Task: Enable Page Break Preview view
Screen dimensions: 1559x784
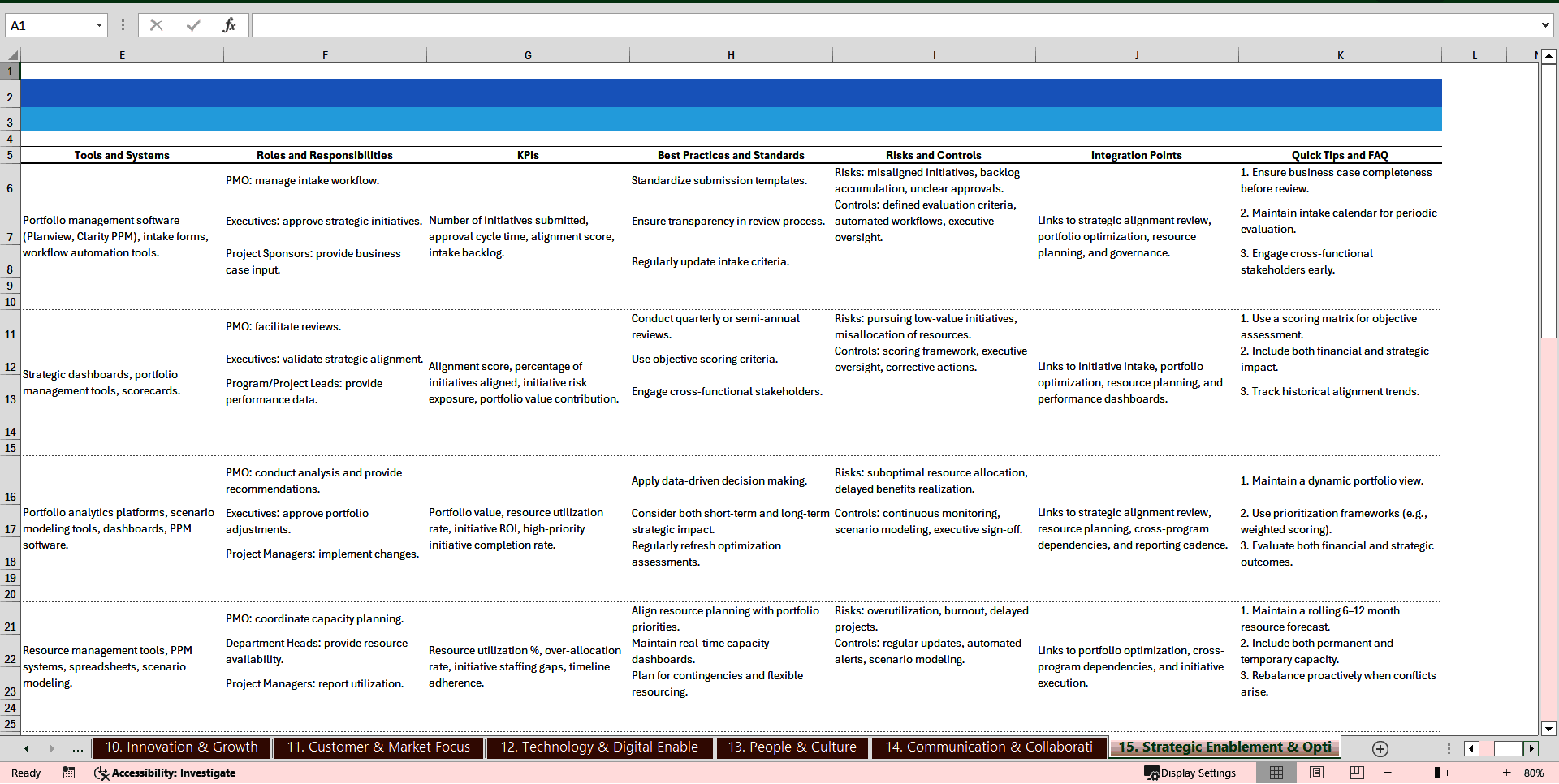Action: 1355,773
